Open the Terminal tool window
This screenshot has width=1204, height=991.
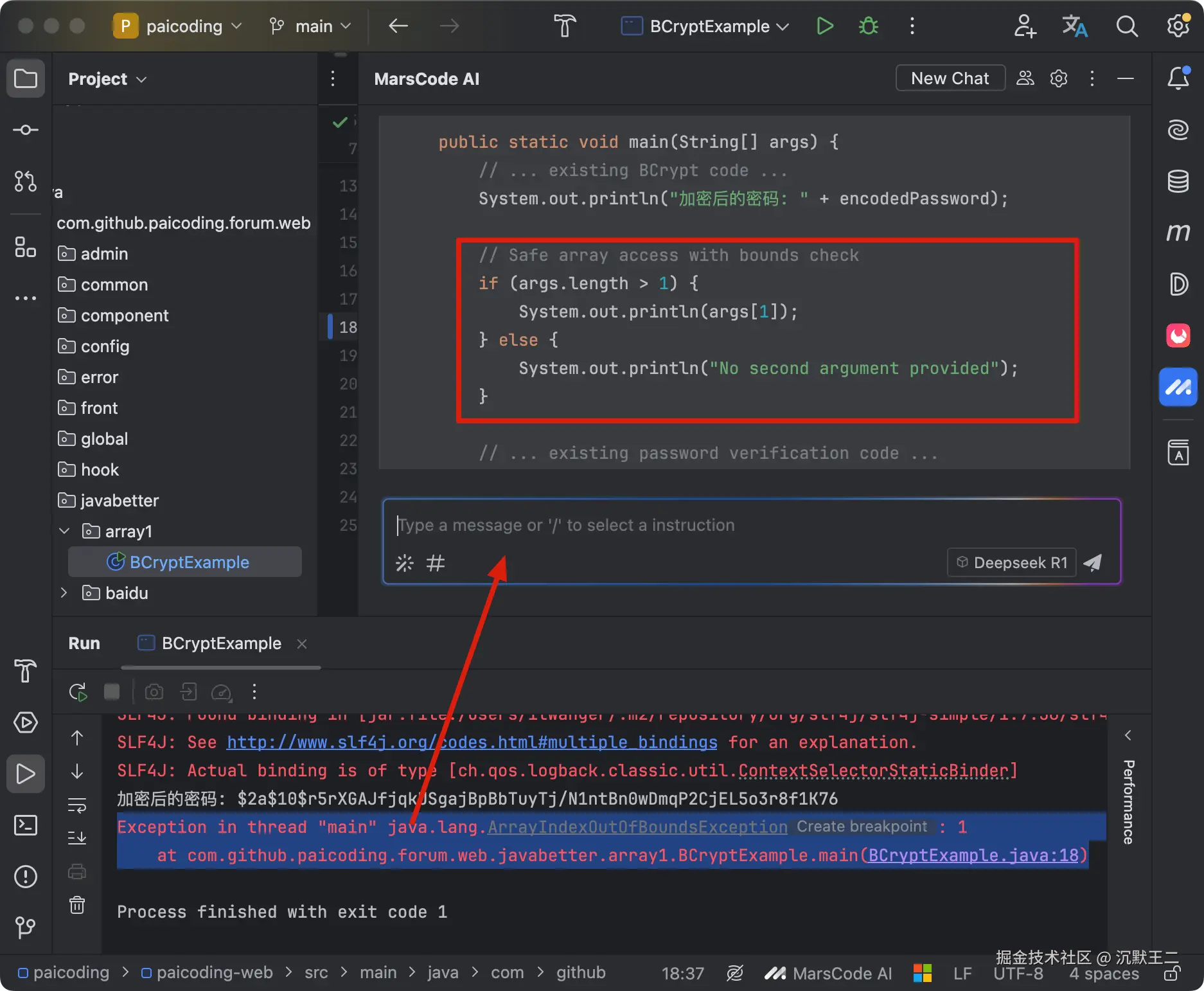[26, 825]
